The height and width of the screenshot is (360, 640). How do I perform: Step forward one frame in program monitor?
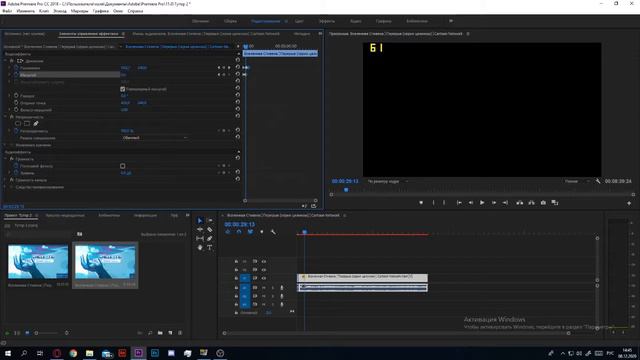(x=493, y=202)
